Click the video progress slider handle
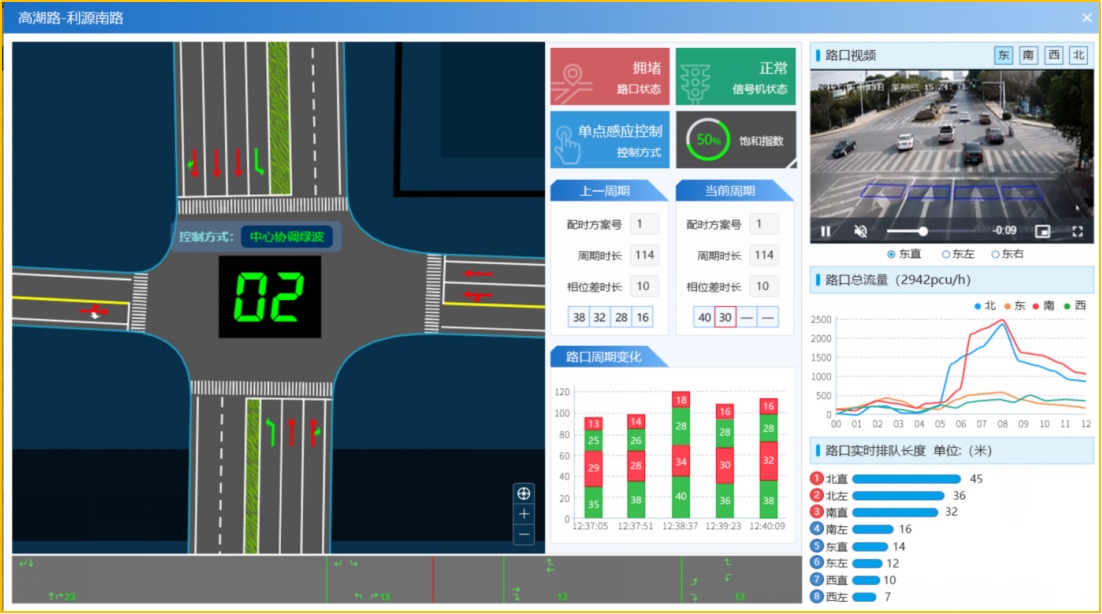 point(923,231)
